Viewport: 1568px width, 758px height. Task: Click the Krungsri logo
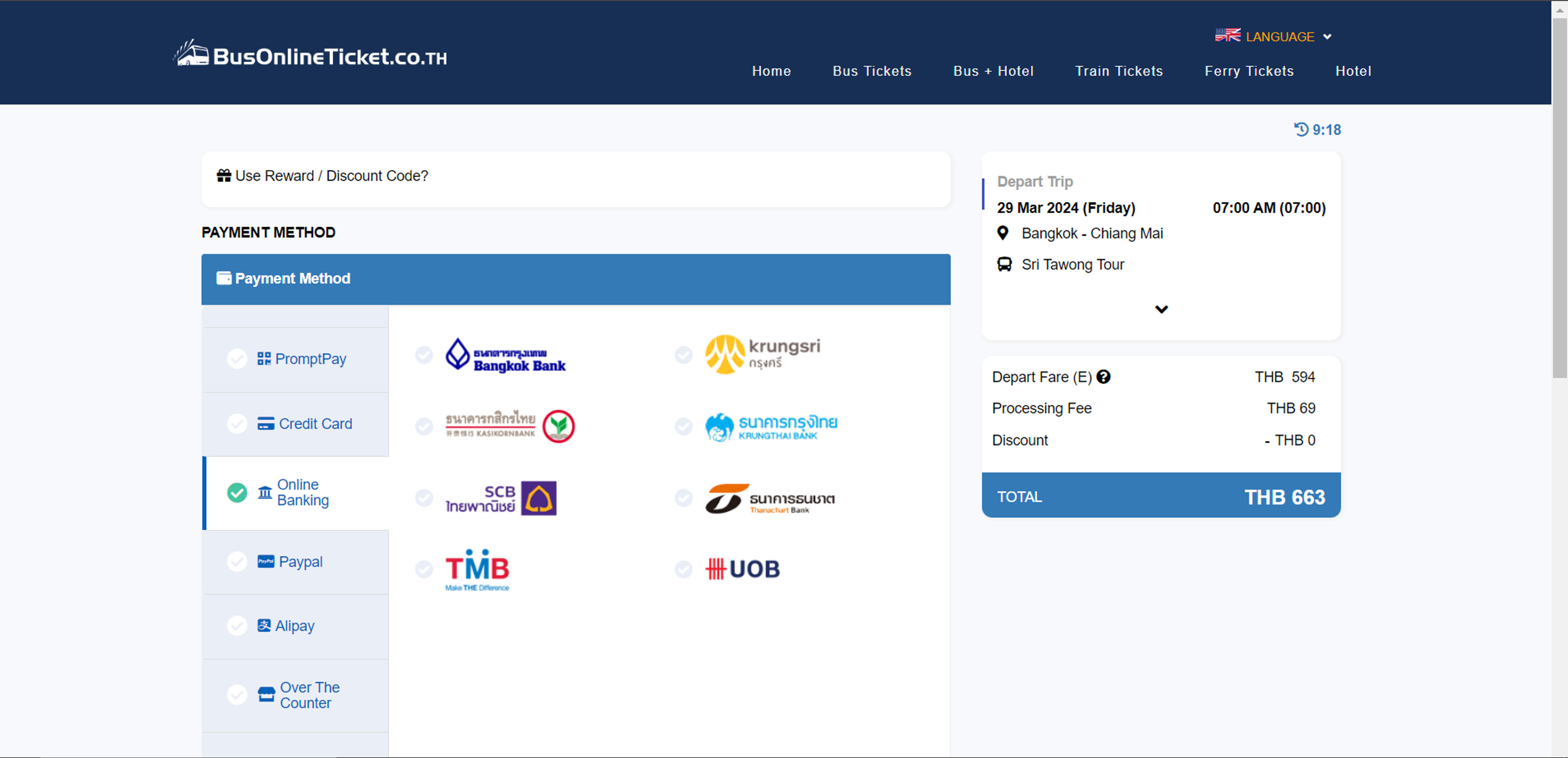tap(763, 354)
